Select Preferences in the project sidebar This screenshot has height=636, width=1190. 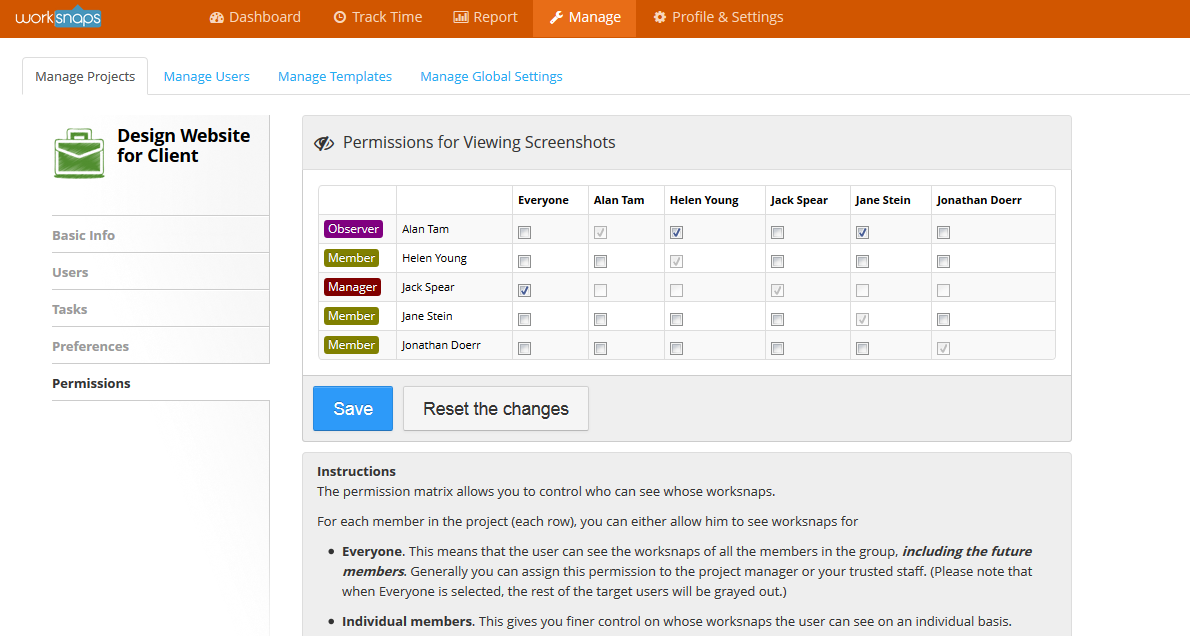tap(90, 346)
